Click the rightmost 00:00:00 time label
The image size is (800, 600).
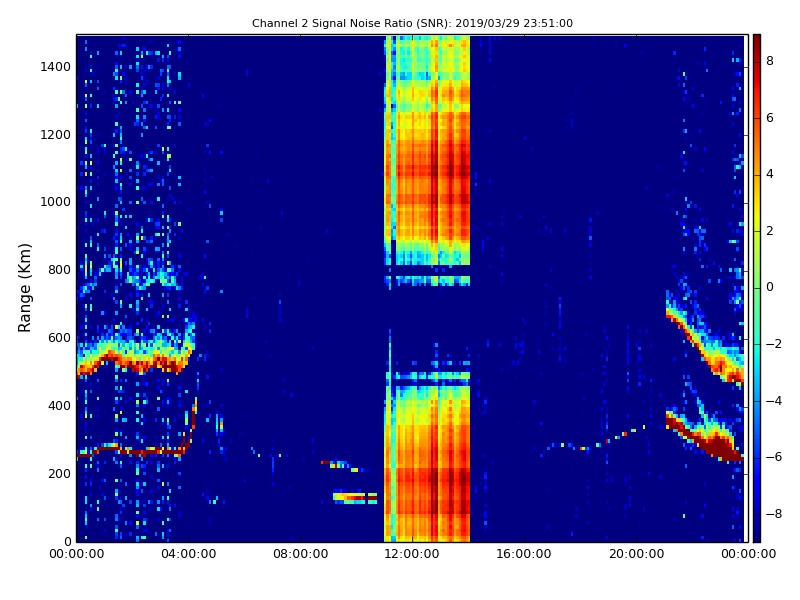(748, 554)
